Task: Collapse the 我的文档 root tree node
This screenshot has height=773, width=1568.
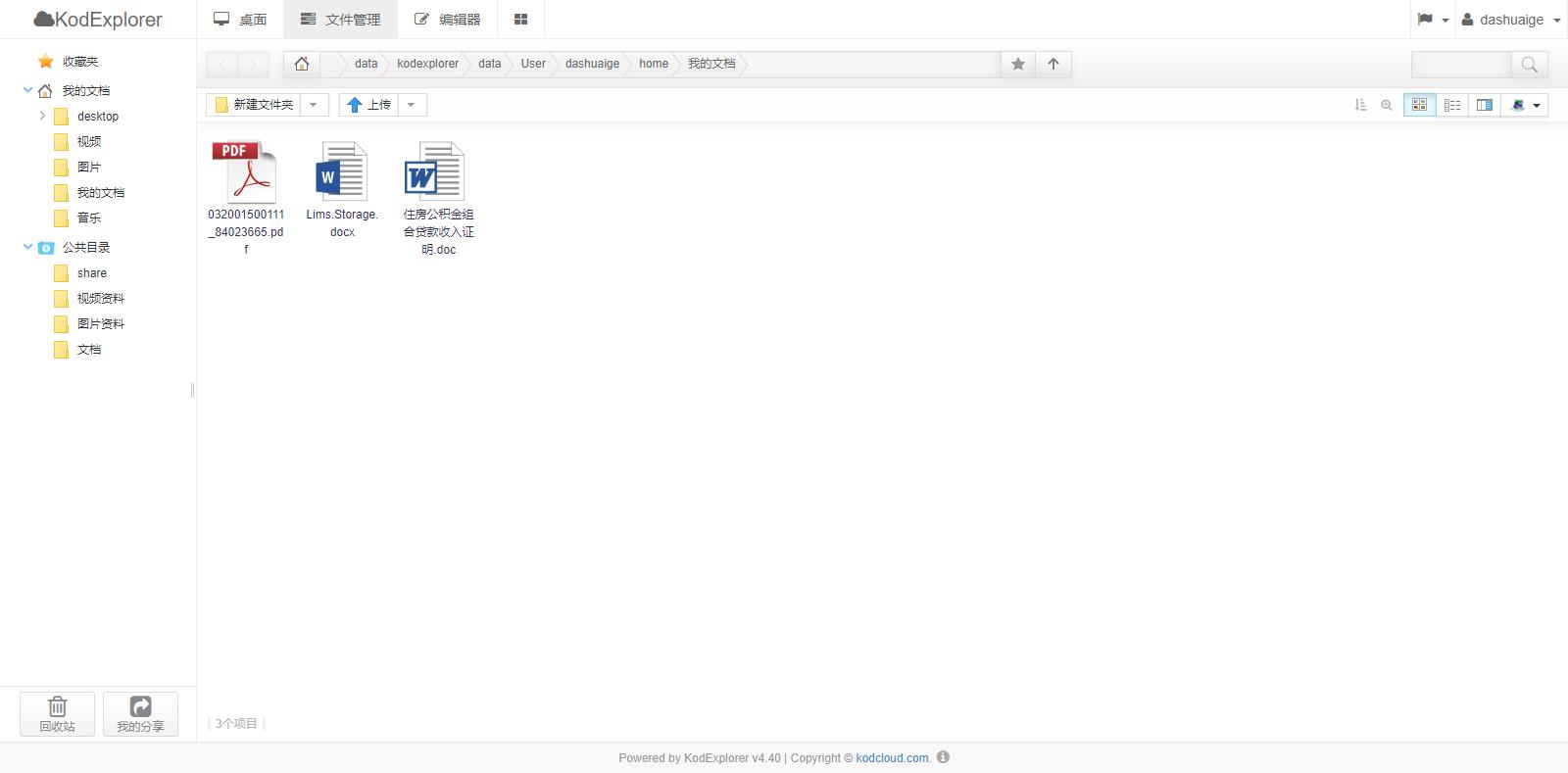Action: click(x=27, y=90)
